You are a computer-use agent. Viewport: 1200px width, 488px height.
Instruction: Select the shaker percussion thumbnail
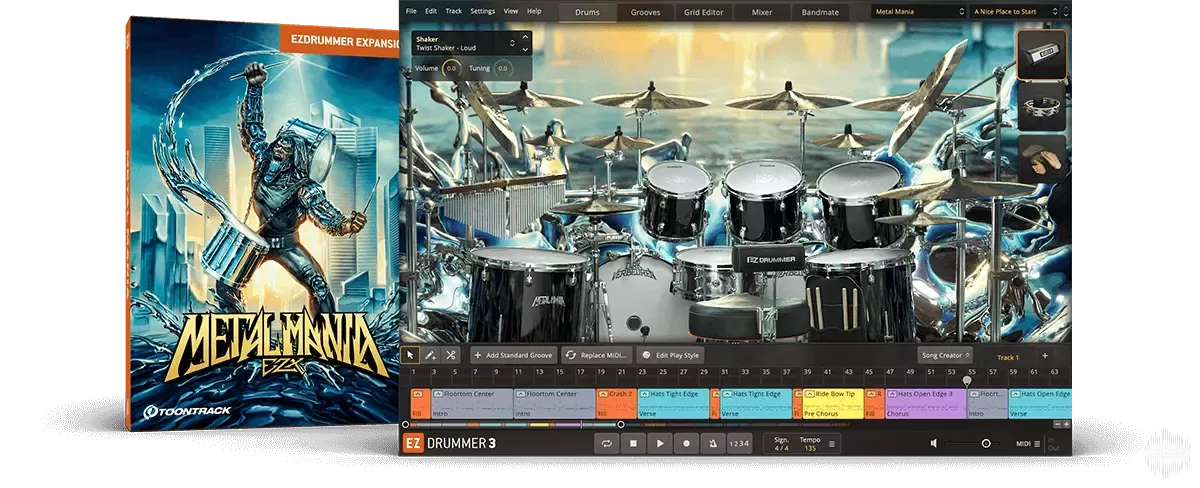[1042, 56]
